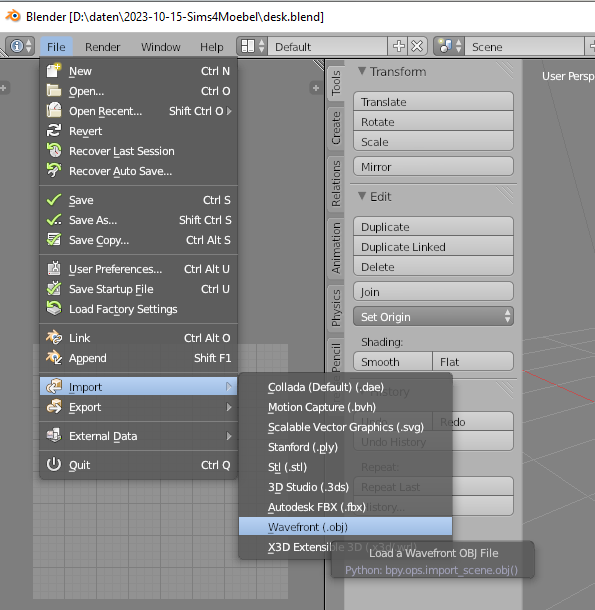Click the Import icon
Viewport: 595px width, 610px height.
pos(54,386)
